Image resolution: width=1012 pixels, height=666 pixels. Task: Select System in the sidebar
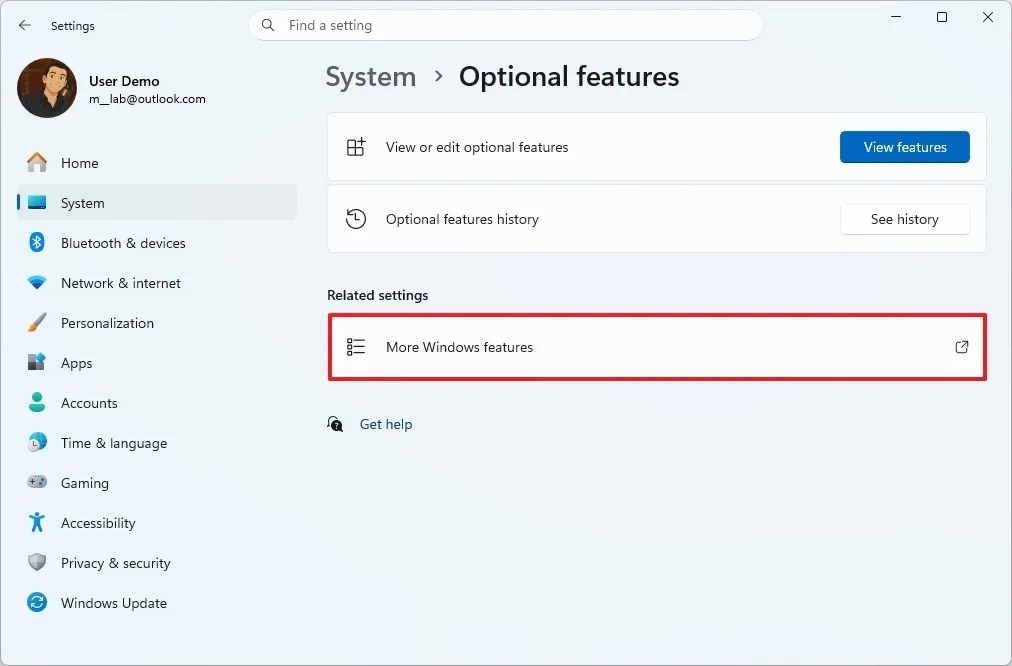pos(83,202)
